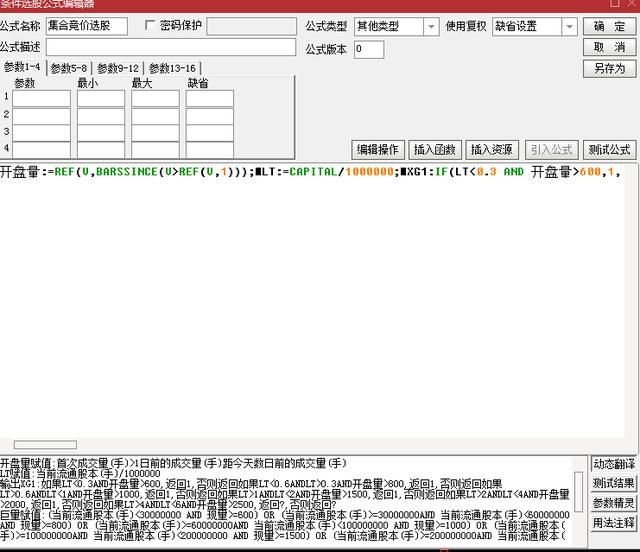The height and width of the screenshot is (552, 640).
Task: Click the 巨量赋值 translation line
Action: (284, 525)
